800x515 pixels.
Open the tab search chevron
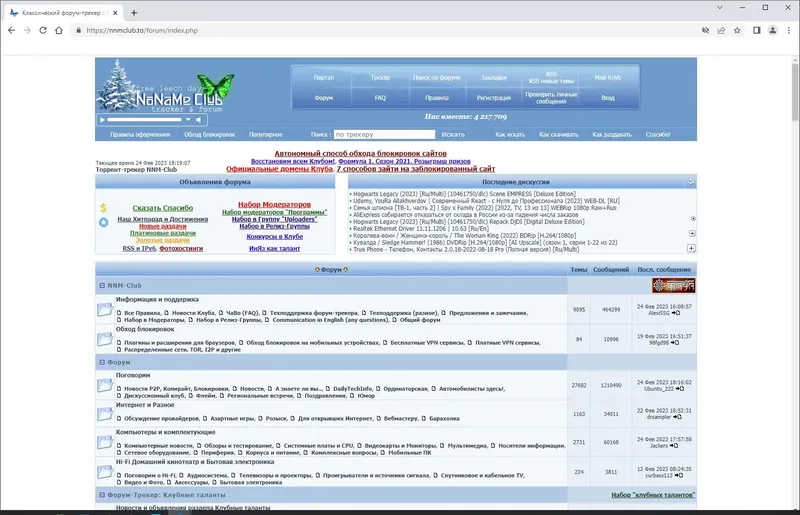719,8
